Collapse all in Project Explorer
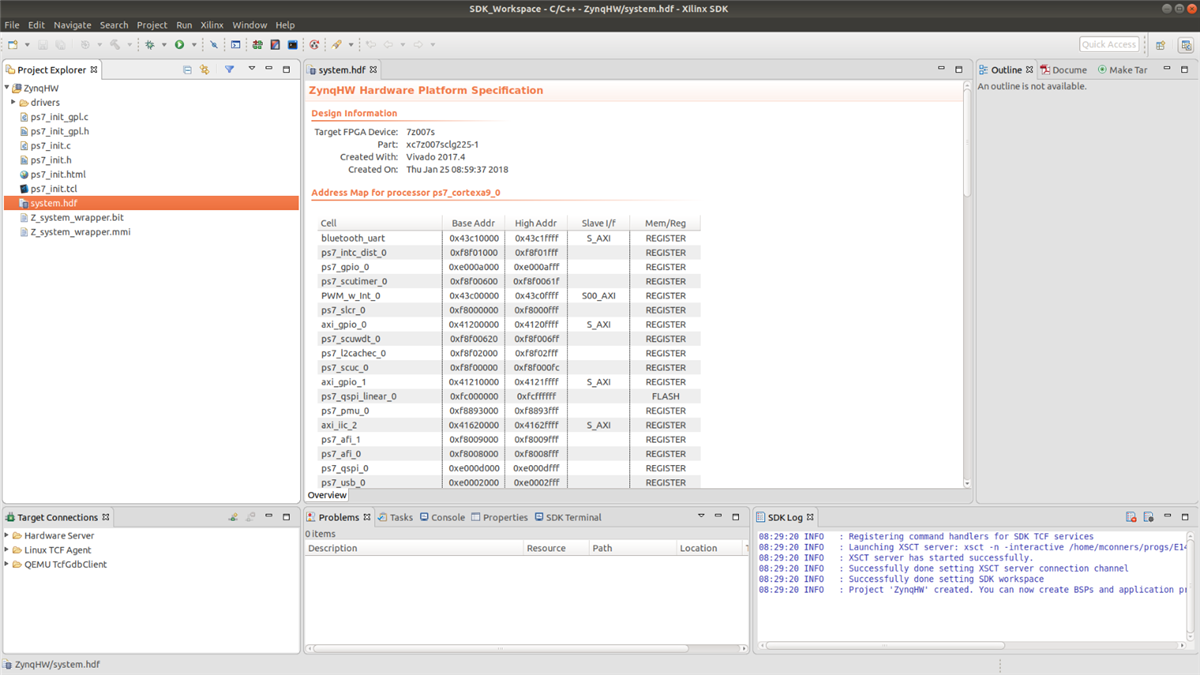 pos(187,70)
